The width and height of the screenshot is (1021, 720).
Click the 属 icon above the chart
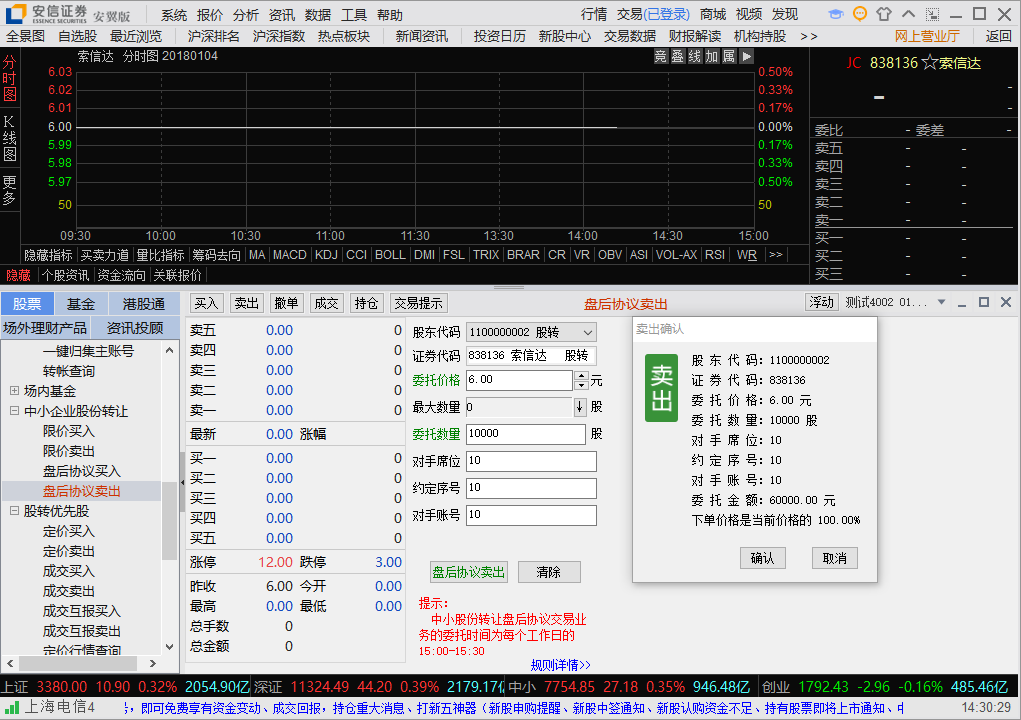point(729,57)
